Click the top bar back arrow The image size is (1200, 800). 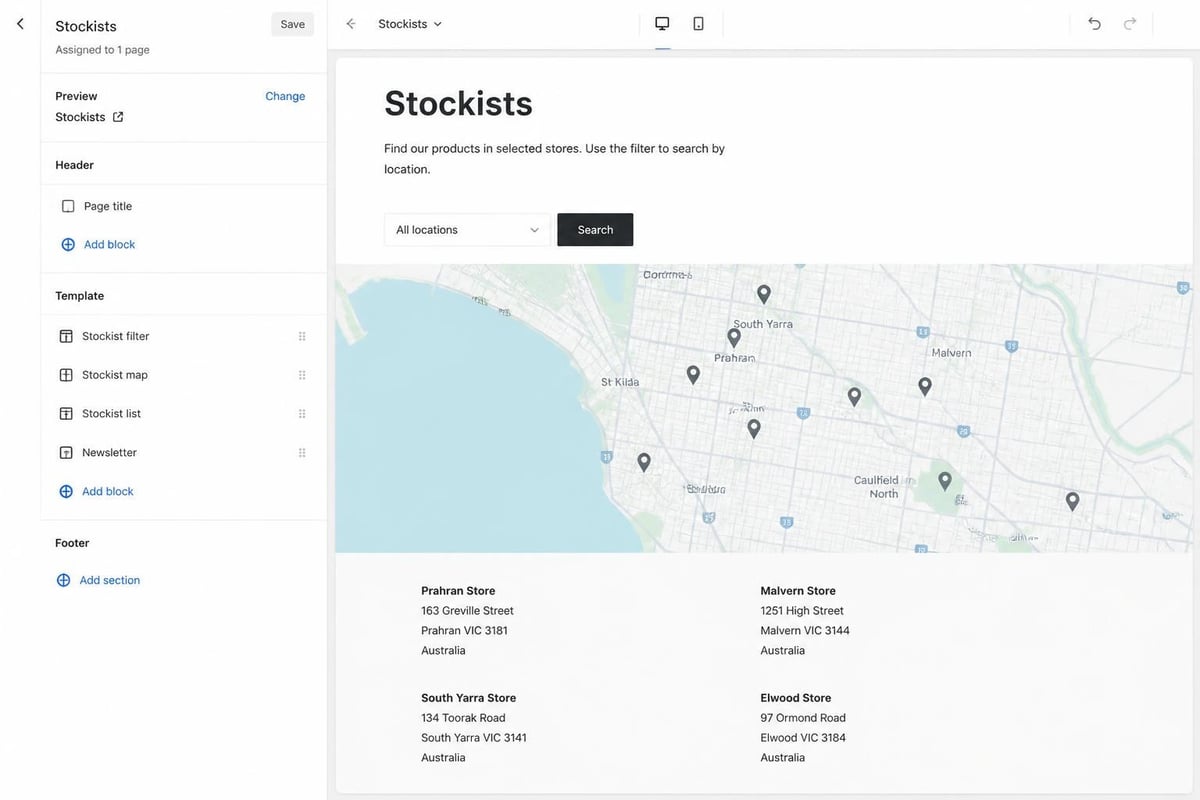point(350,24)
